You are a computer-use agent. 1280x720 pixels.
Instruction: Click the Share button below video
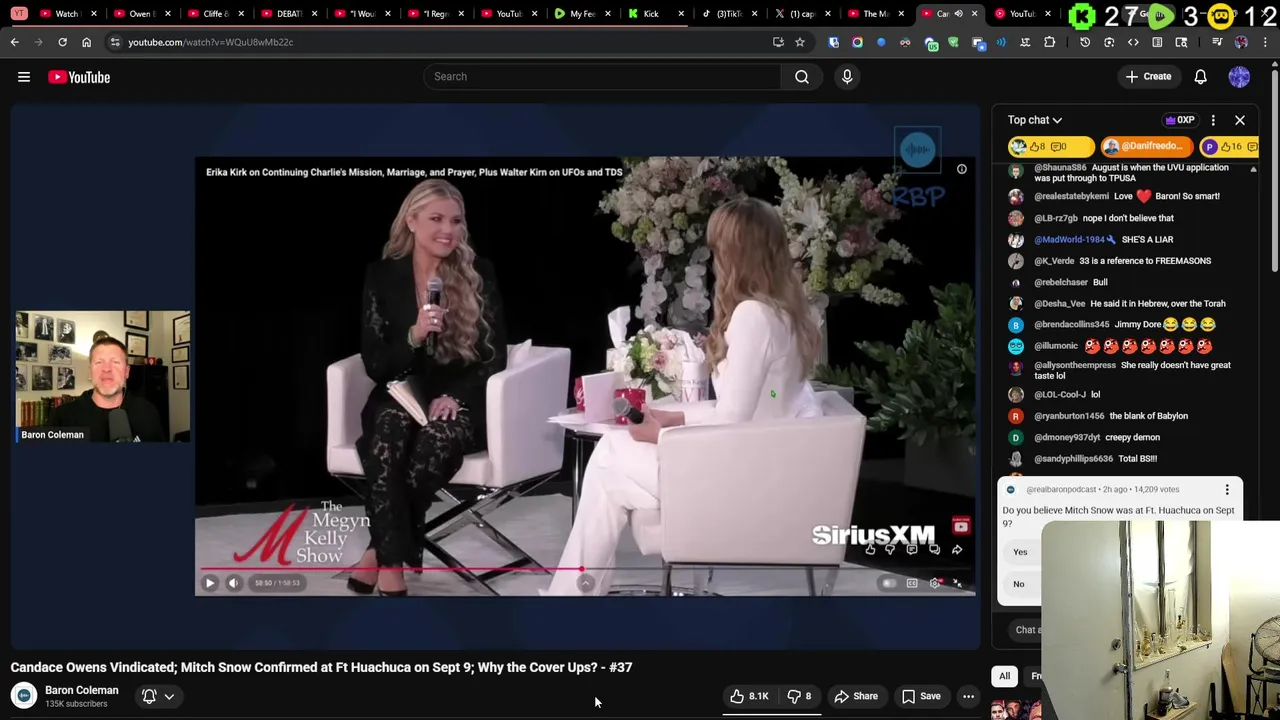coord(856,696)
